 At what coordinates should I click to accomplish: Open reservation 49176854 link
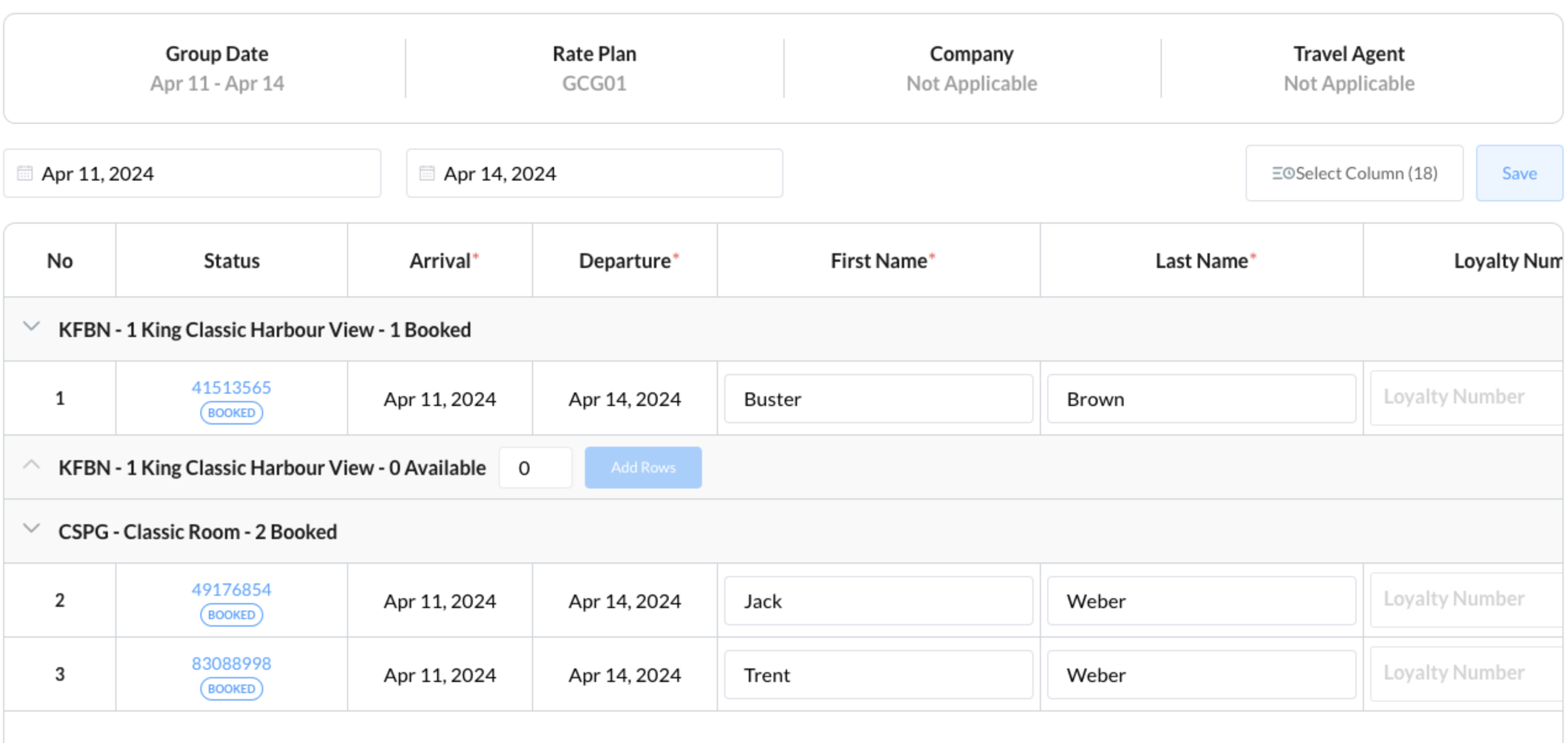point(231,590)
